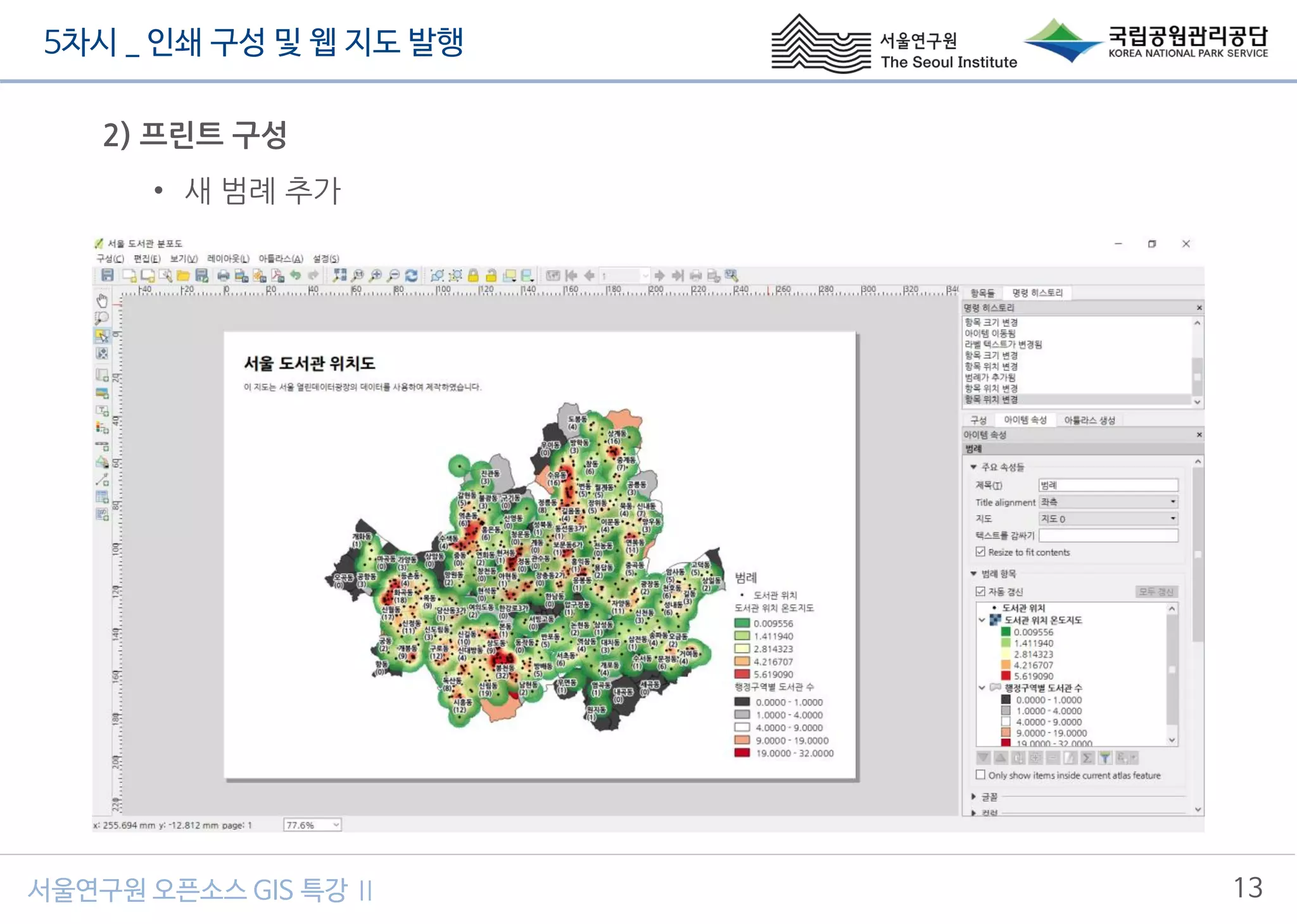The width and height of the screenshot is (1297, 924).
Task: Toggle the 자동 갱신 checkbox
Action: tap(980, 591)
